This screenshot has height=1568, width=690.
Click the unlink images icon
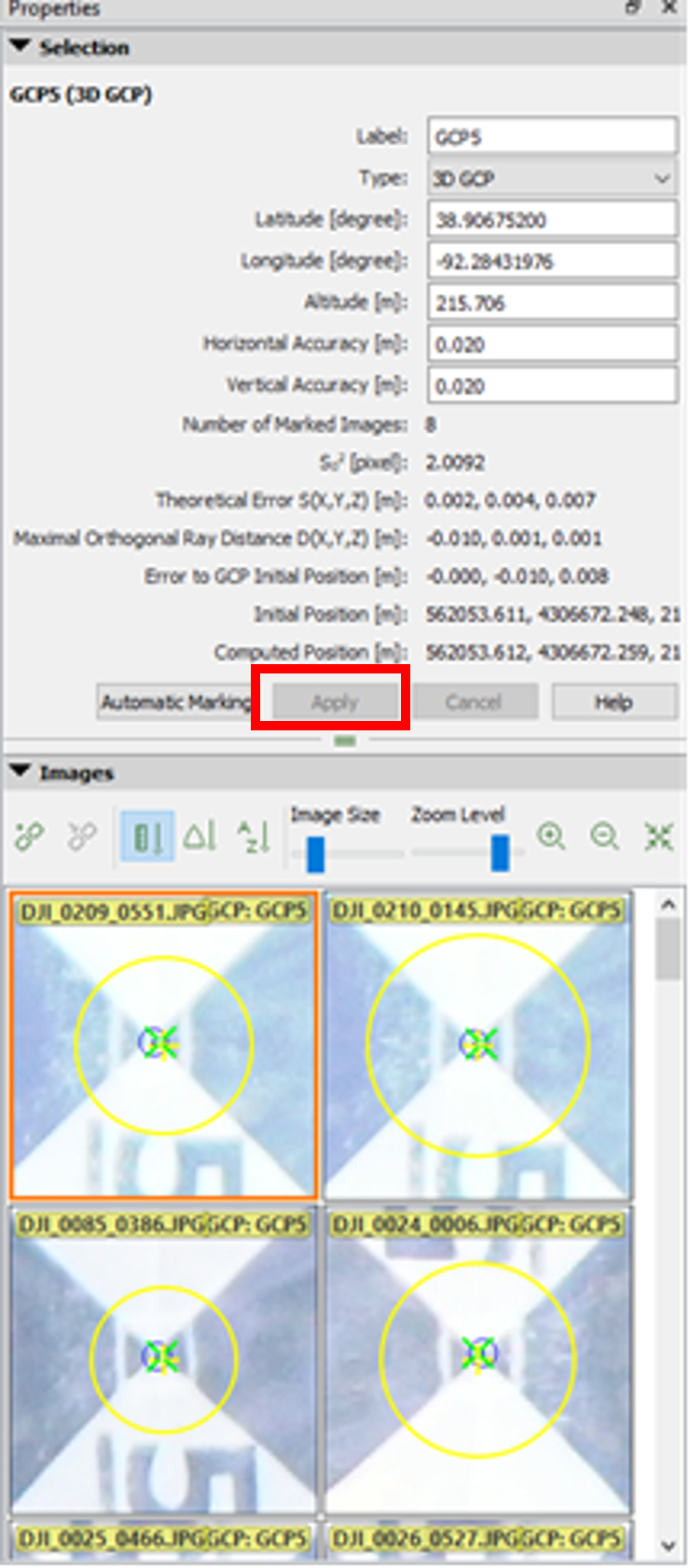pos(82,836)
